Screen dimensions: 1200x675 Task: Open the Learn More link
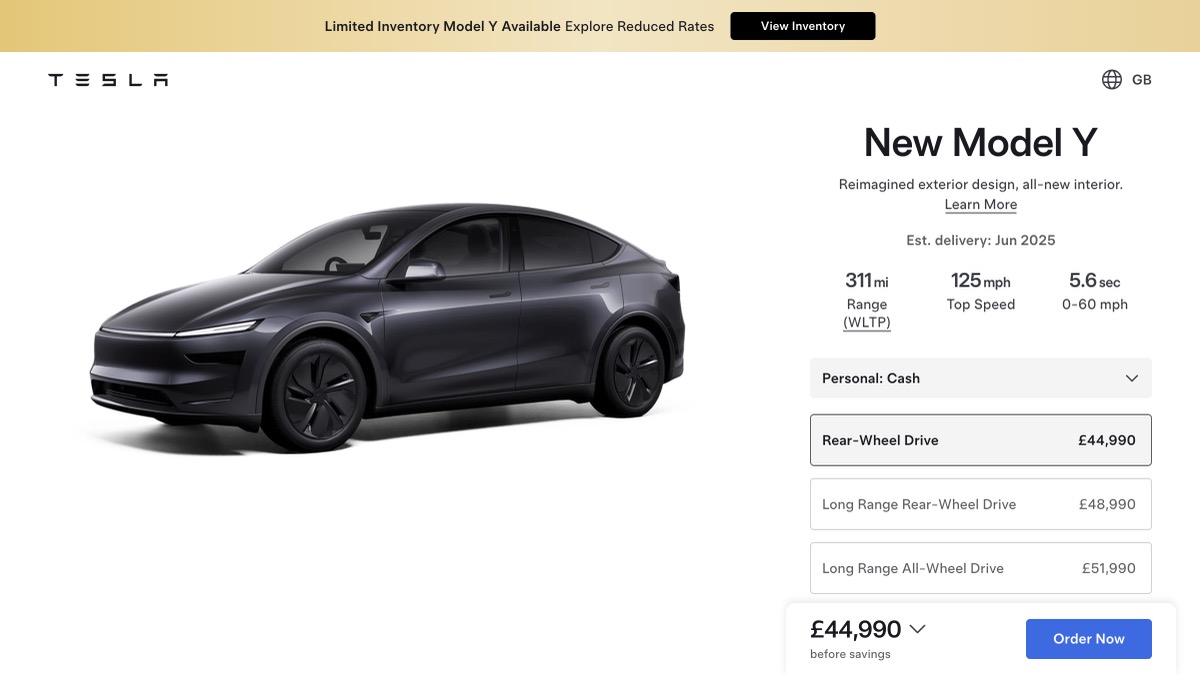point(981,204)
